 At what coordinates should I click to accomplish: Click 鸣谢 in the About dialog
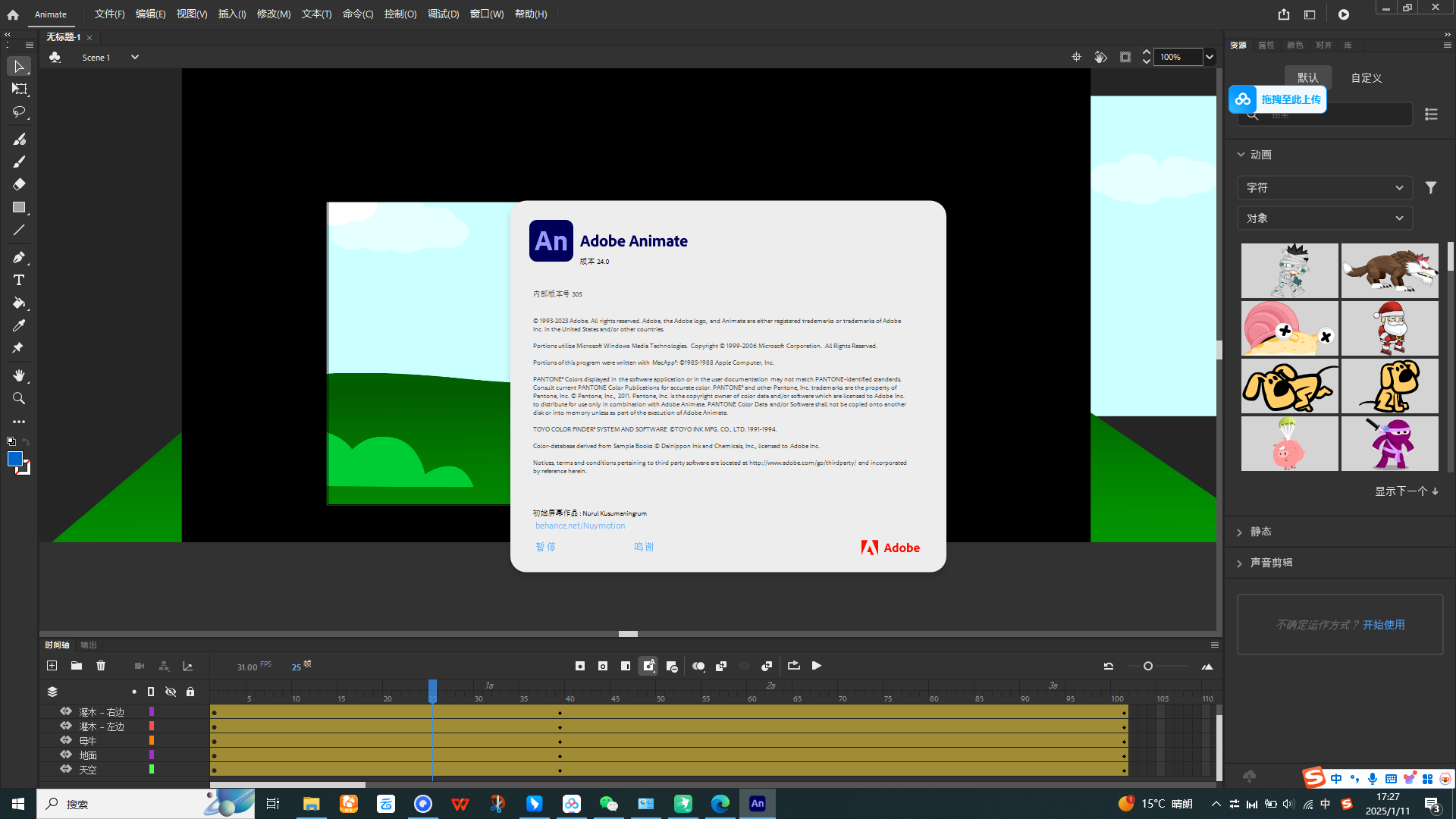coord(644,547)
